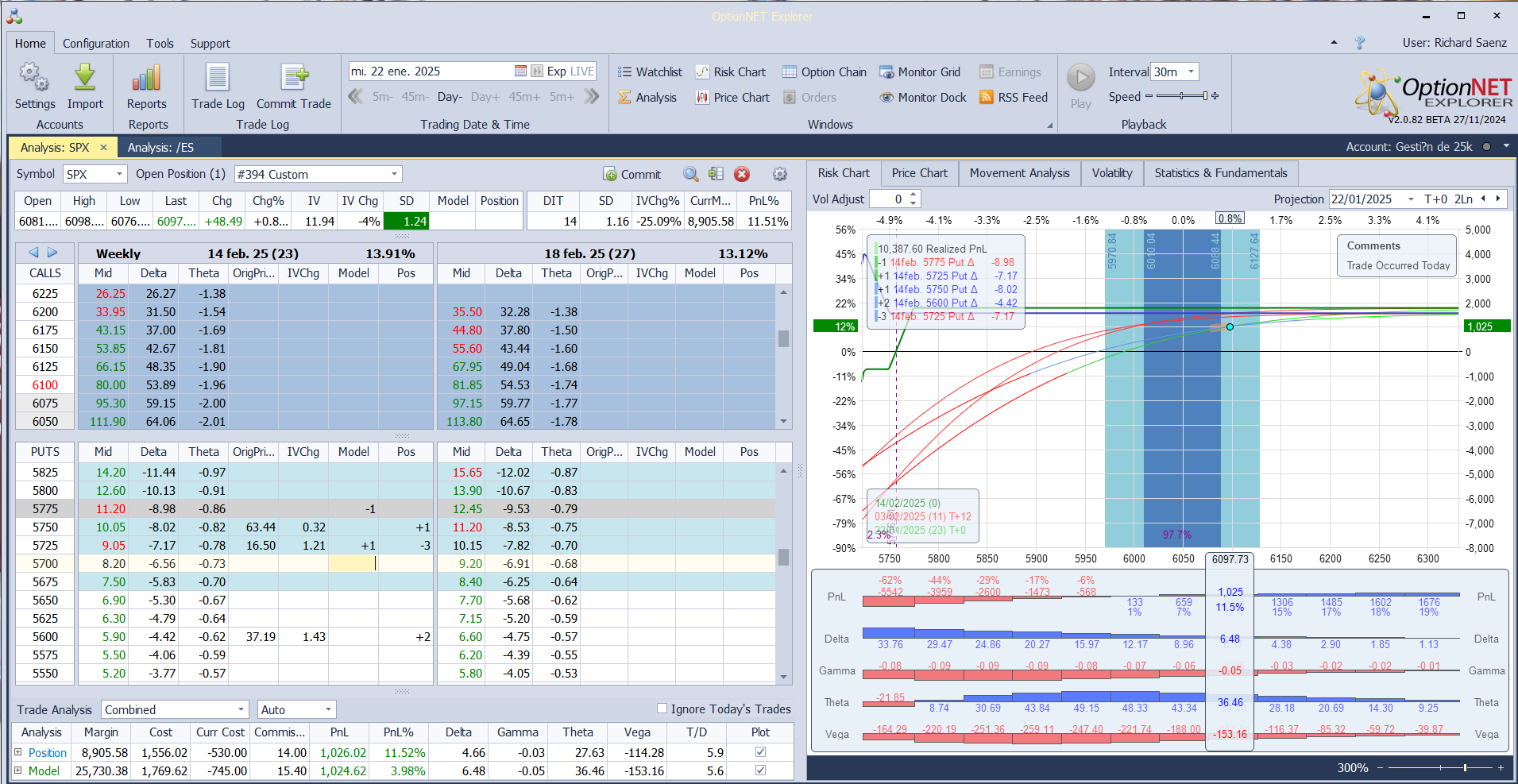Screen dimensions: 1518x784
Task: Shift projection date back with left arrow
Action: (1483, 199)
